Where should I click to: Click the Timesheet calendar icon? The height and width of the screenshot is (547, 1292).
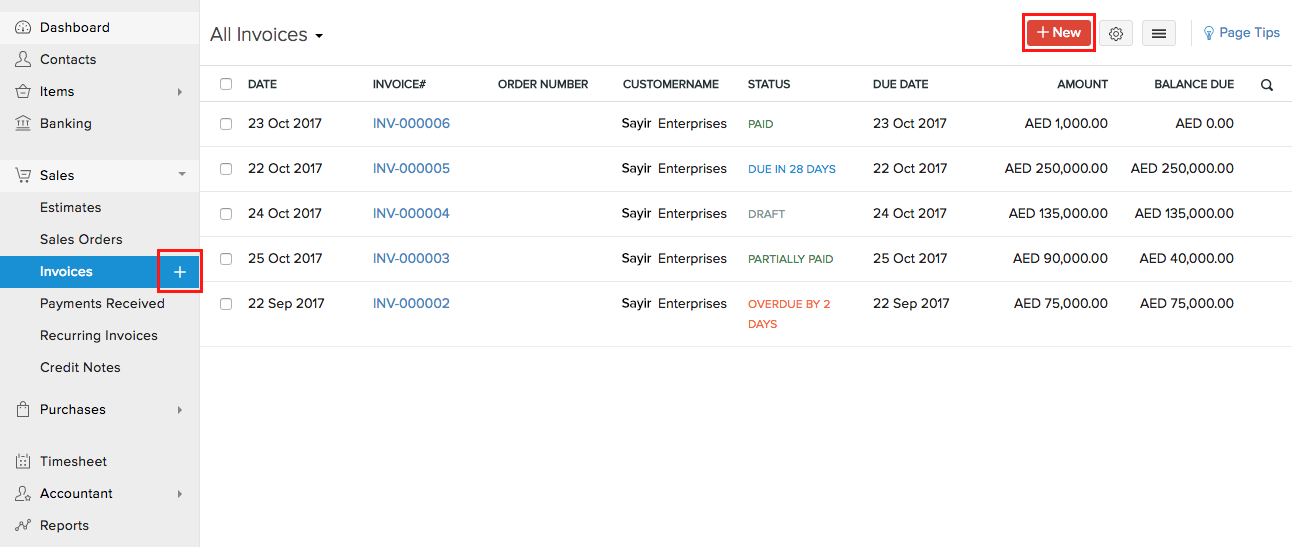(x=23, y=461)
